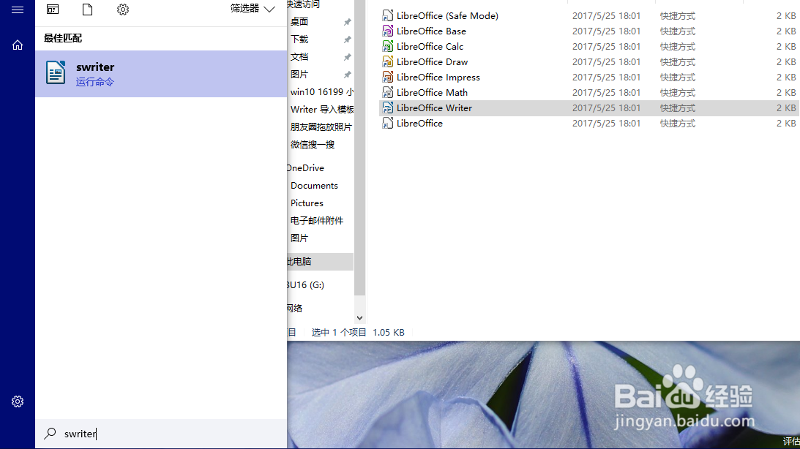Select LibreOffice Impress shortcut
Viewport: 800px width, 449px height.
pyautogui.click(x=438, y=77)
